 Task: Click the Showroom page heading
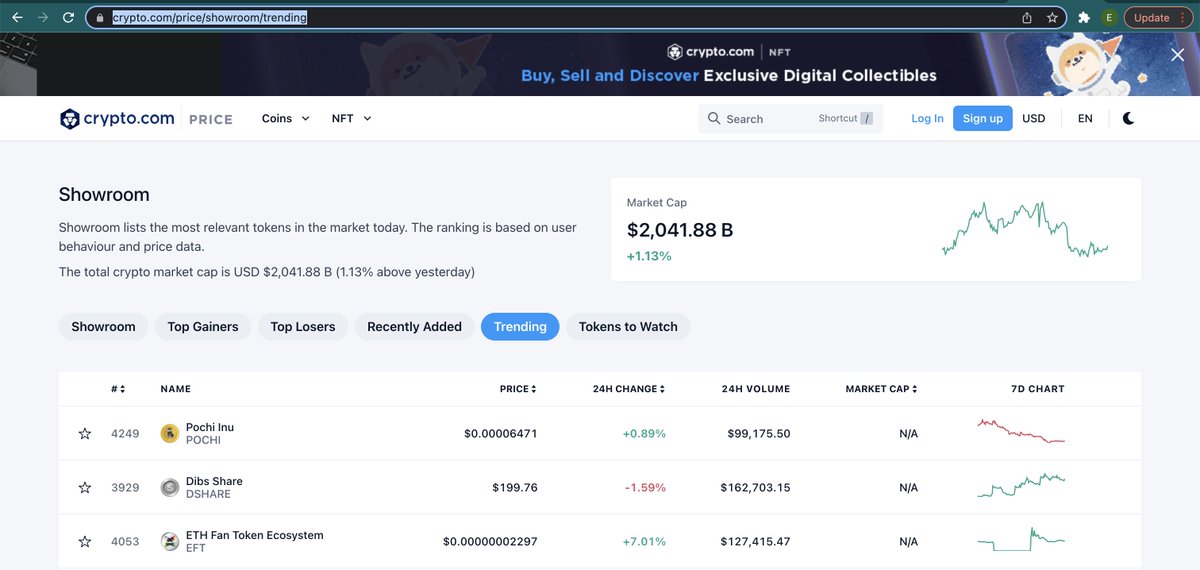pos(104,195)
